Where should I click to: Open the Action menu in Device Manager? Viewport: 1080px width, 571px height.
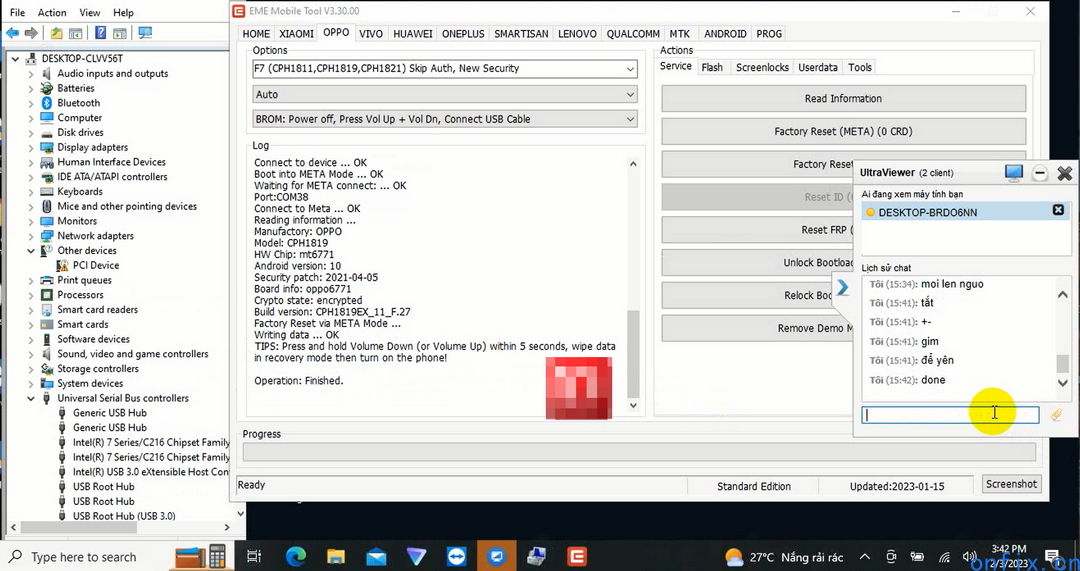pos(52,12)
